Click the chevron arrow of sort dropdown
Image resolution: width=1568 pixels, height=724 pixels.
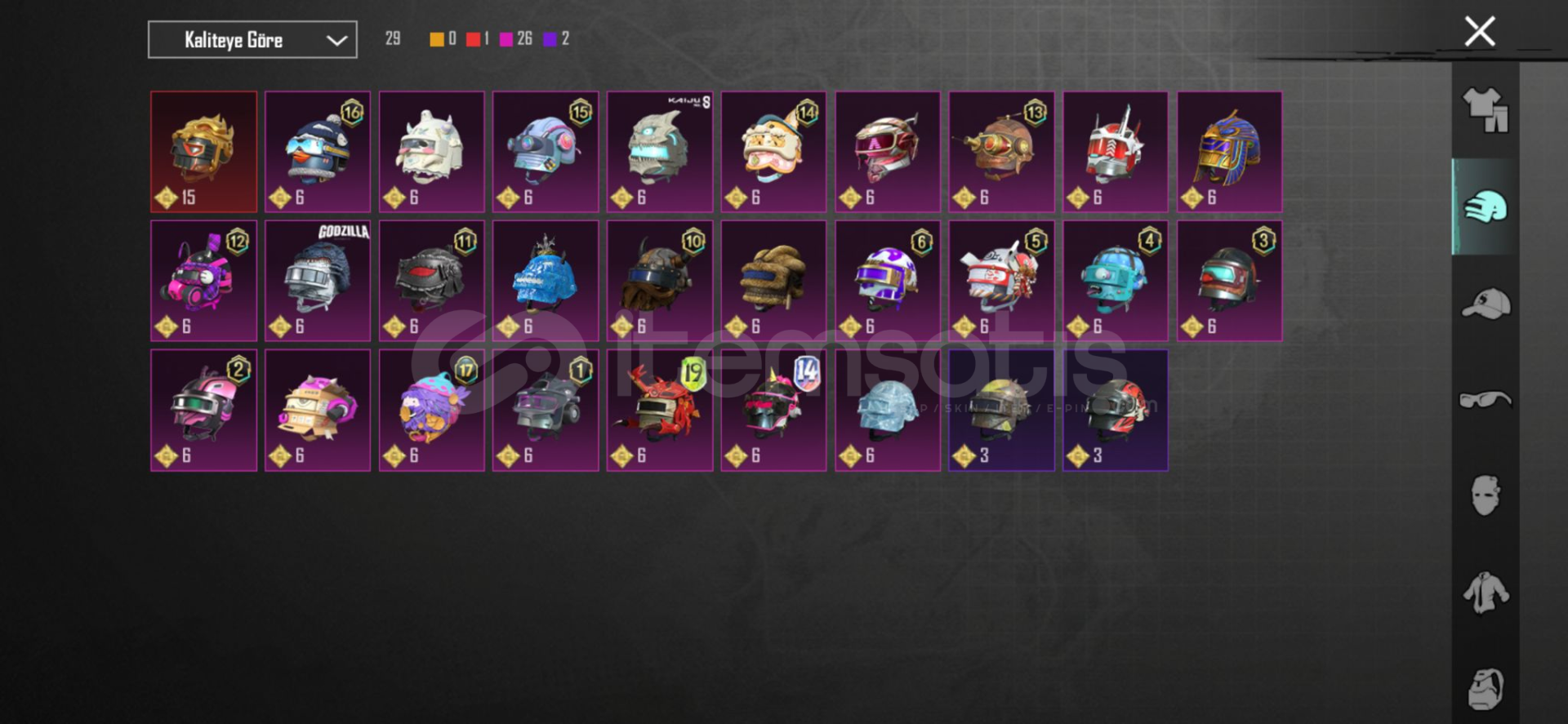click(336, 40)
